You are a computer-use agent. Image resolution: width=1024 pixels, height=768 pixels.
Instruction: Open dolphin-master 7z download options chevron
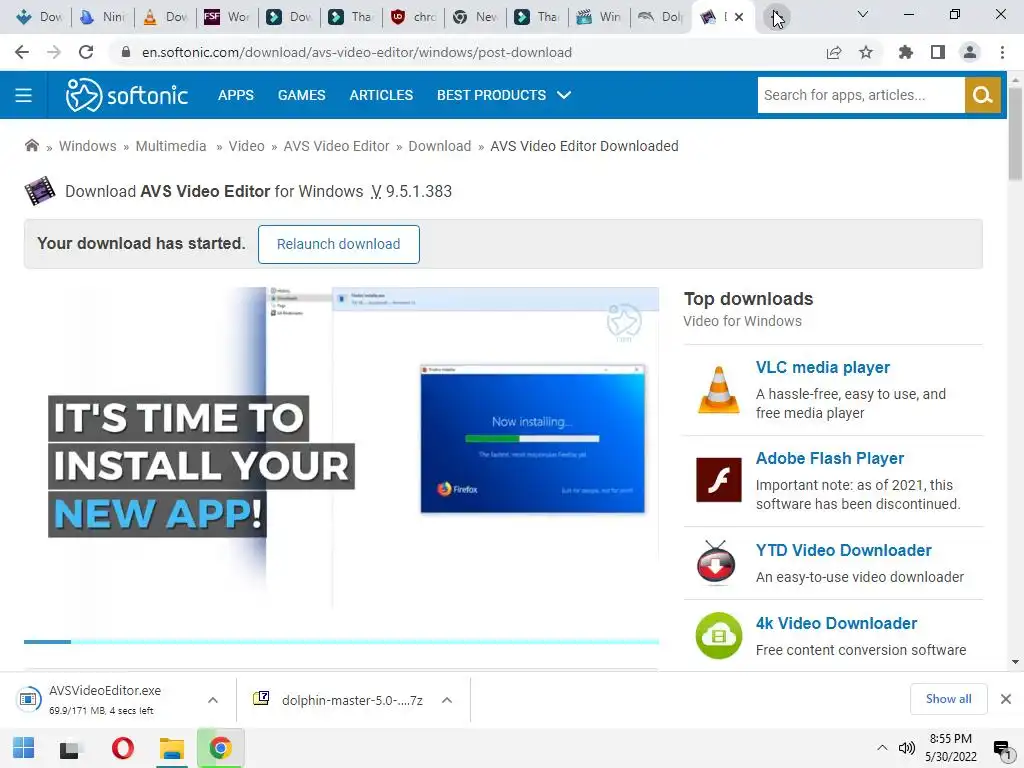click(447, 700)
